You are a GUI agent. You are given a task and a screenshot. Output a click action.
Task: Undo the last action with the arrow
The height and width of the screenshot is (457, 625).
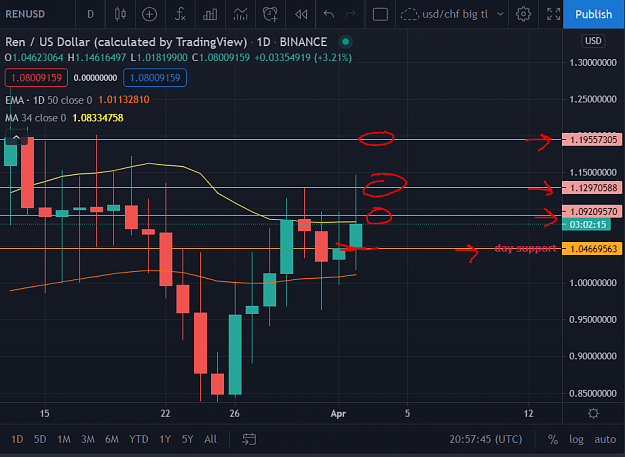pyautogui.click(x=329, y=14)
